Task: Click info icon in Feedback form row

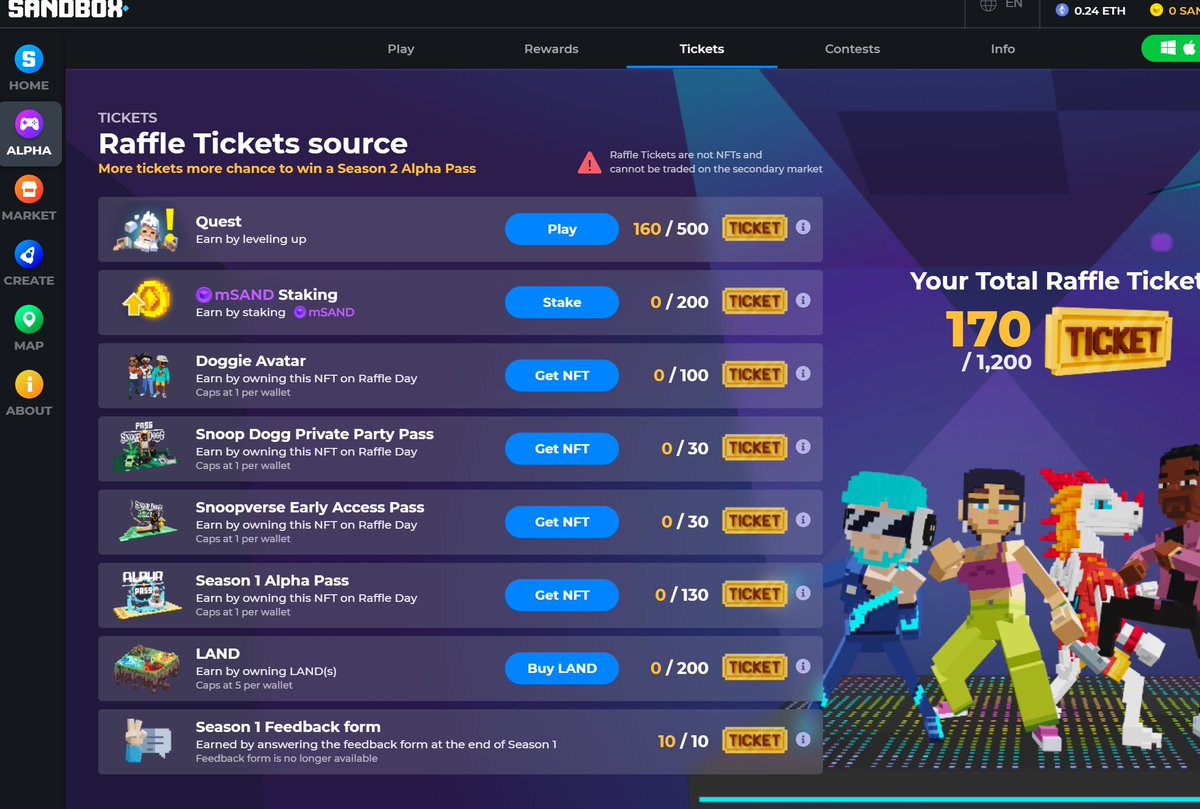Action: click(x=803, y=739)
